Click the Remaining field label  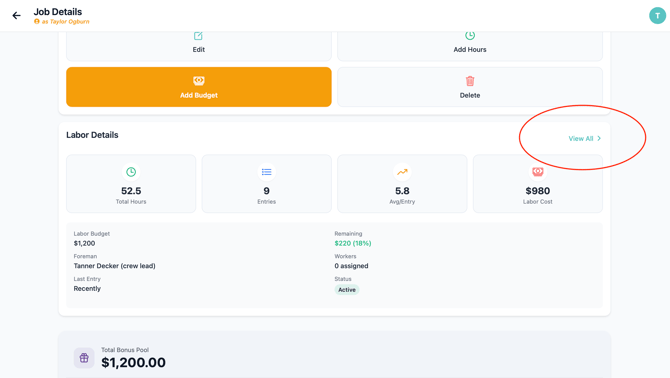(x=348, y=234)
